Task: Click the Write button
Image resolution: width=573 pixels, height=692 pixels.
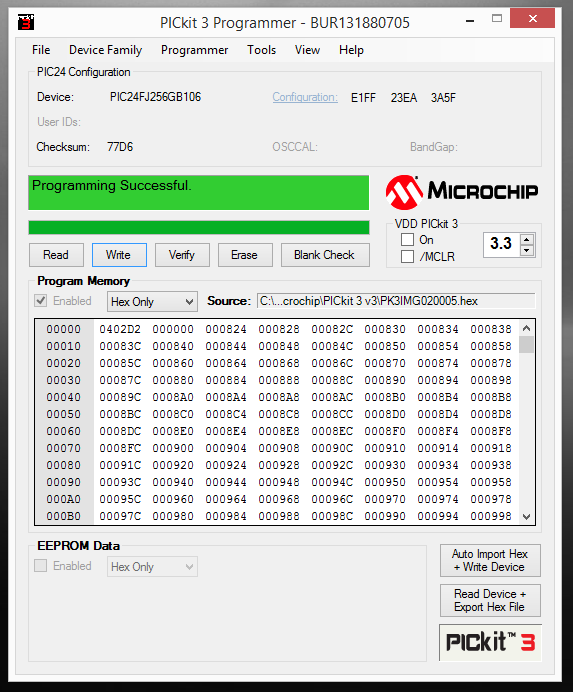Action: [119, 255]
